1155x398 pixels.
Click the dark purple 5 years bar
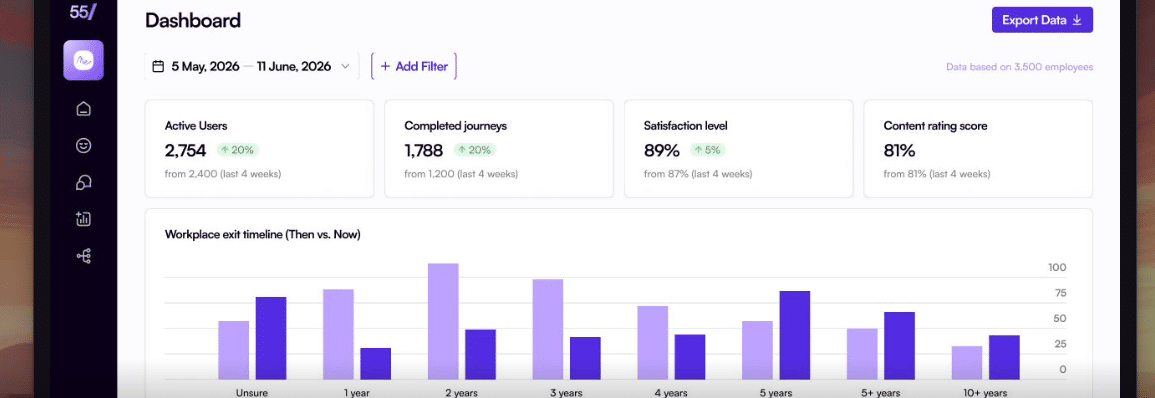[x=795, y=335]
